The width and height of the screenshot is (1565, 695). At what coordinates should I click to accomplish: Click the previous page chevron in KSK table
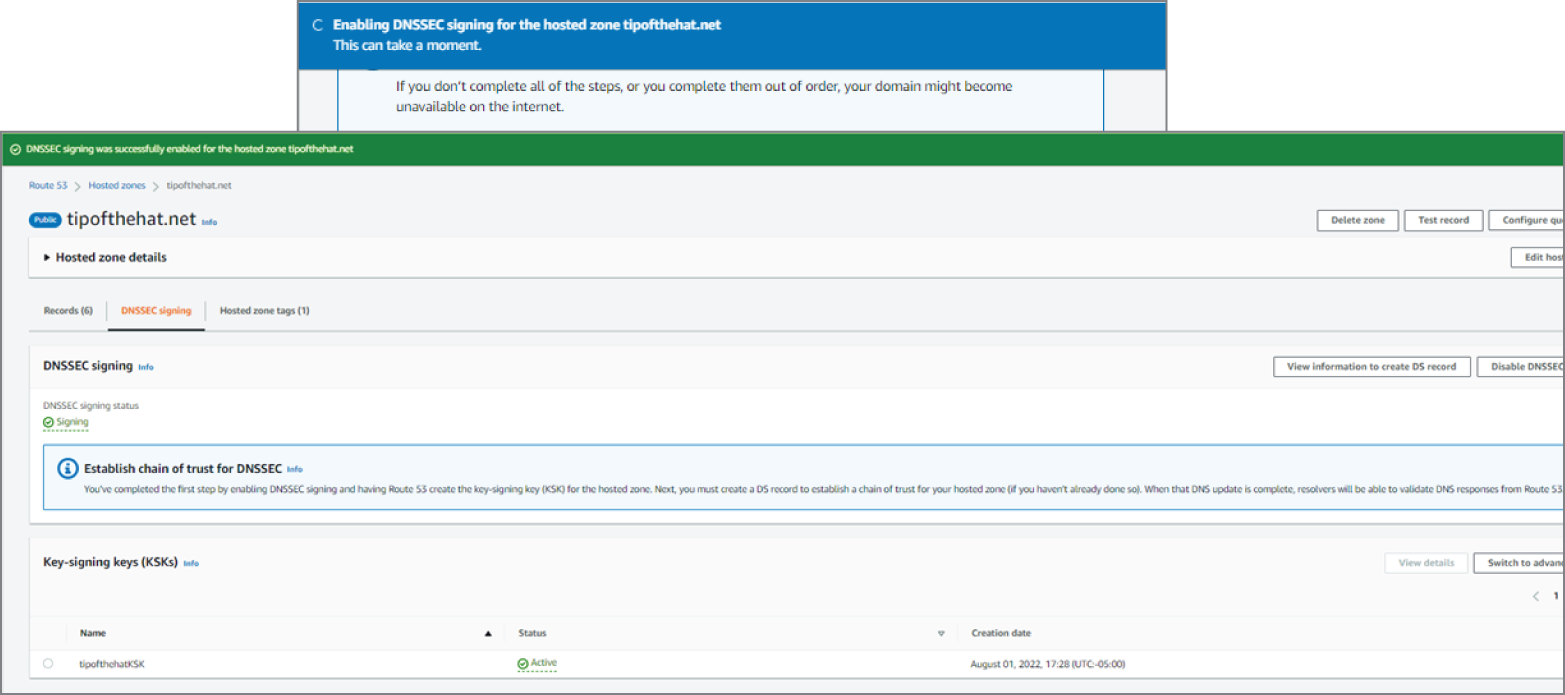pyautogui.click(x=1535, y=596)
